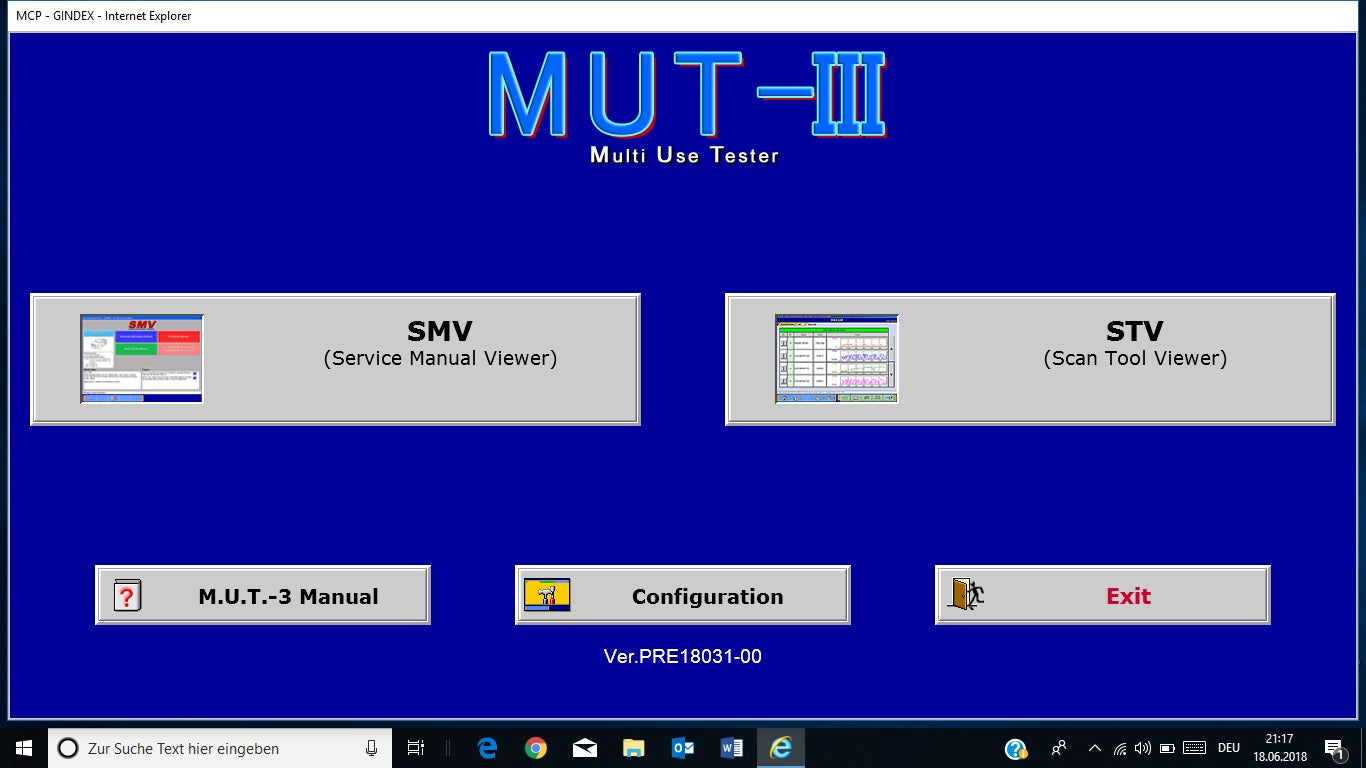The height and width of the screenshot is (768, 1366).
Task: Launch Google Chrome from taskbar
Action: pyautogui.click(x=536, y=748)
